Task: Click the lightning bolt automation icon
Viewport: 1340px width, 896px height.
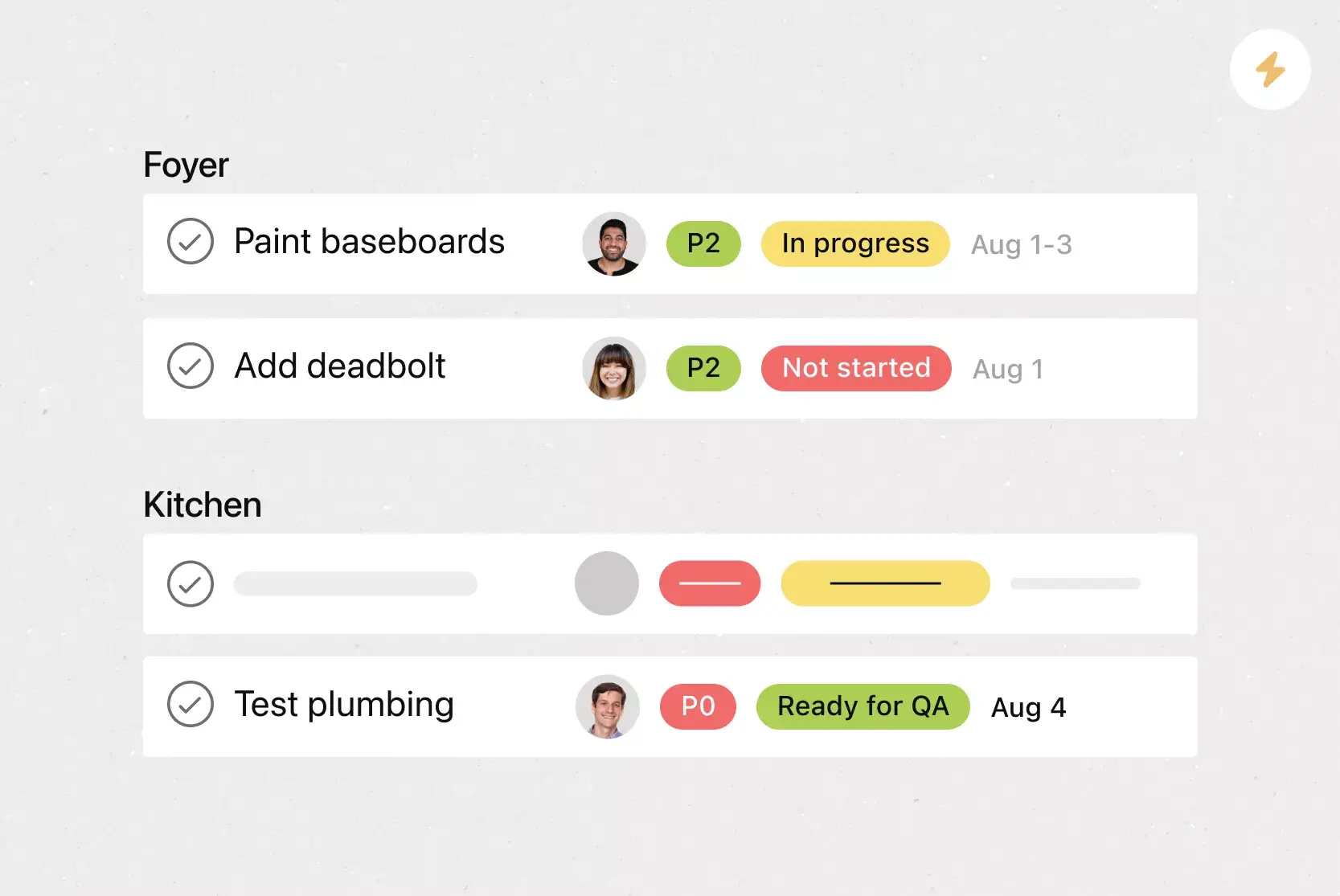Action: pyautogui.click(x=1270, y=70)
